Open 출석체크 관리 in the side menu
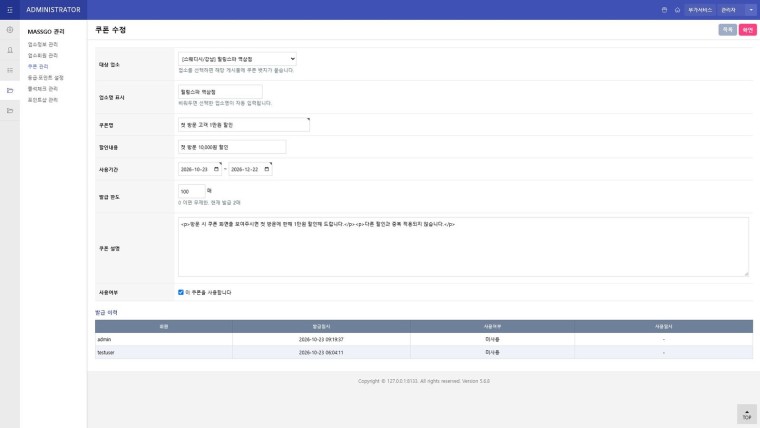 tap(43, 89)
